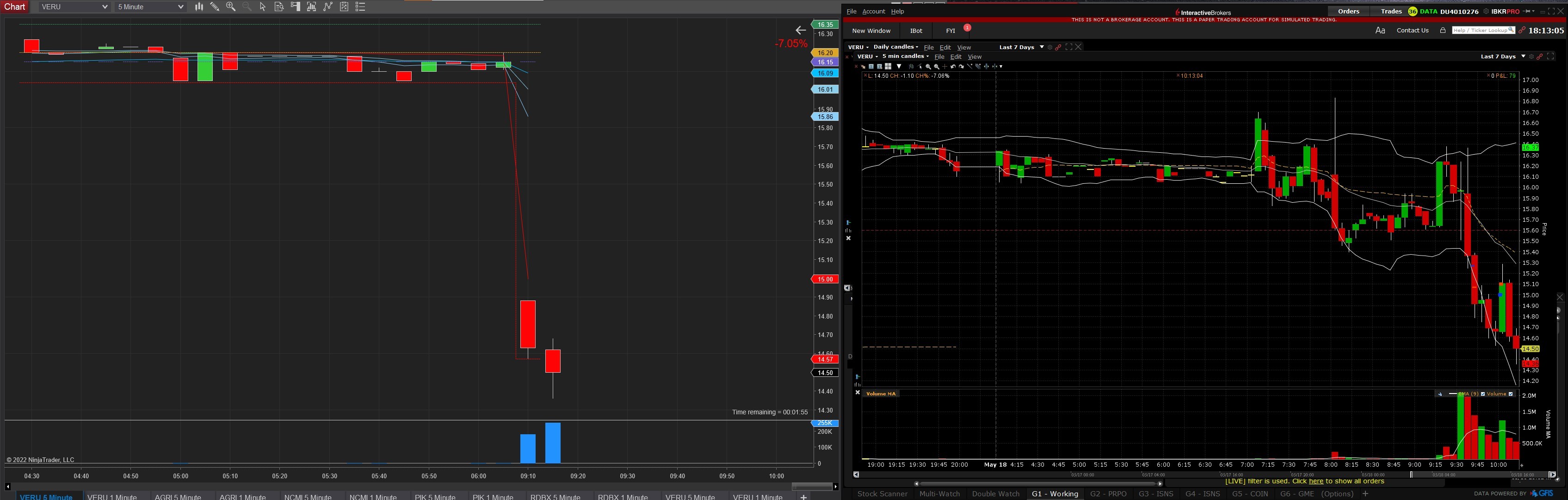Click the zoom in magnifier icon
1568x500 pixels.
tap(231, 6)
